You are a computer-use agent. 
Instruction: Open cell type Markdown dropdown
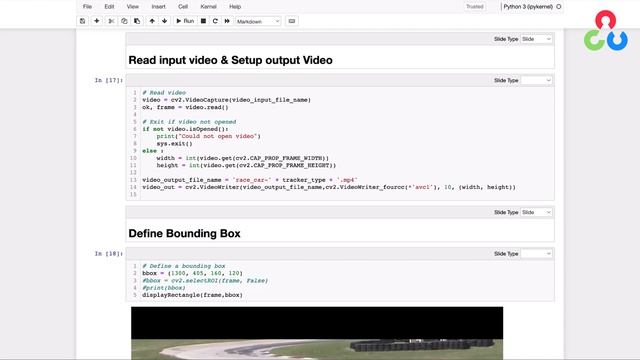click(x=258, y=21)
